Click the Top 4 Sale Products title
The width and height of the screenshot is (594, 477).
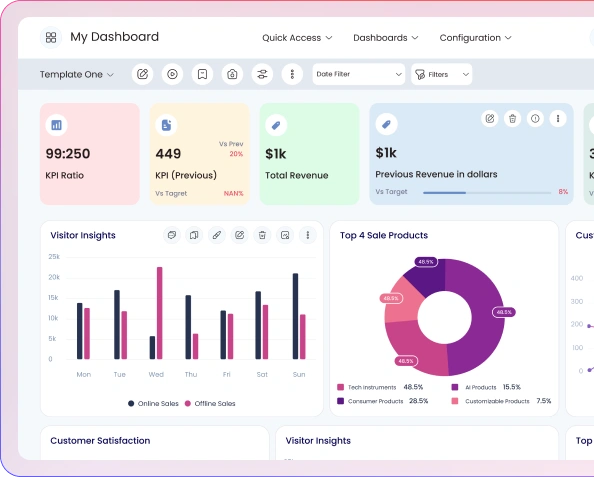click(384, 235)
